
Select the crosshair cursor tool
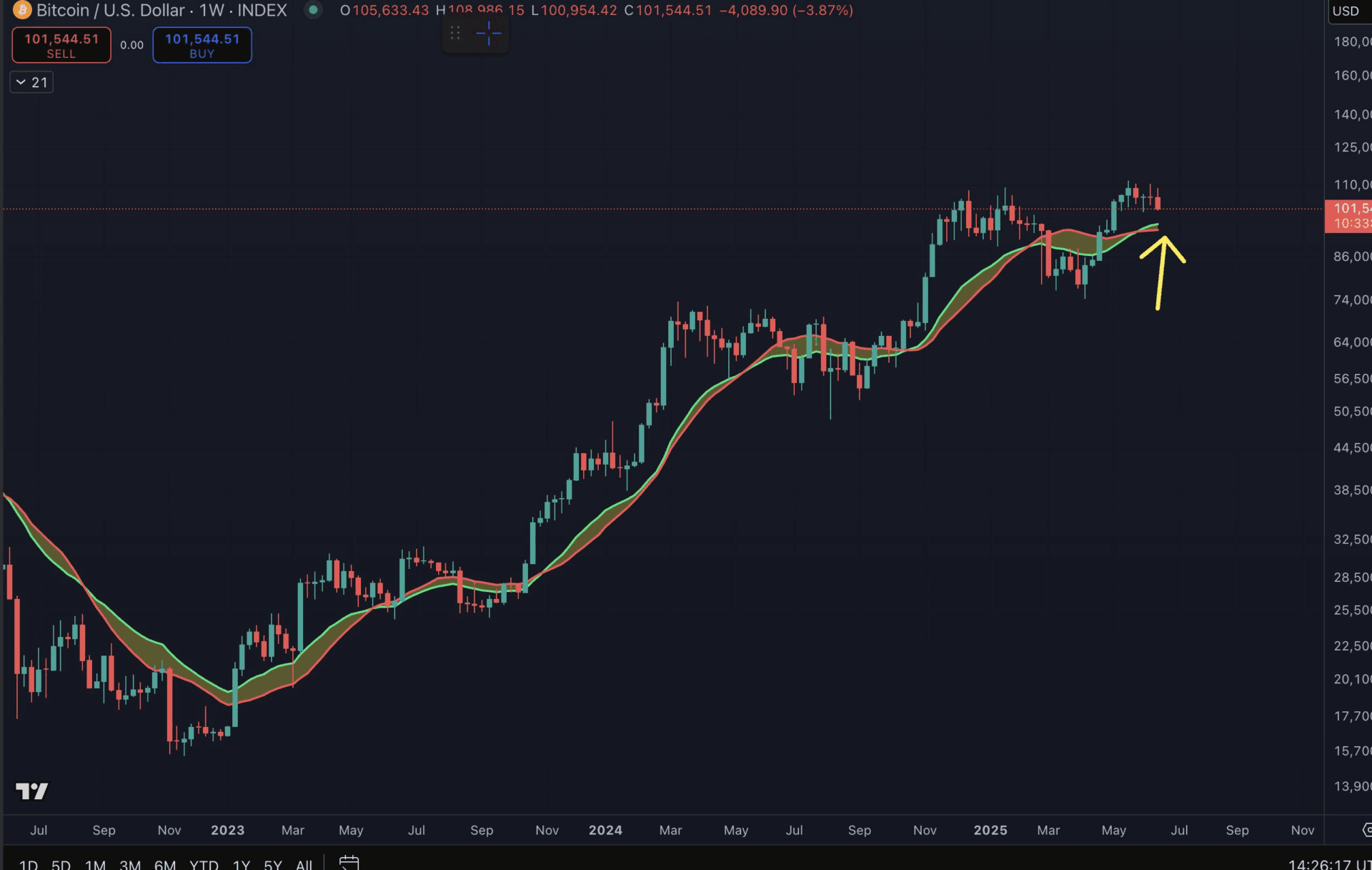point(489,33)
